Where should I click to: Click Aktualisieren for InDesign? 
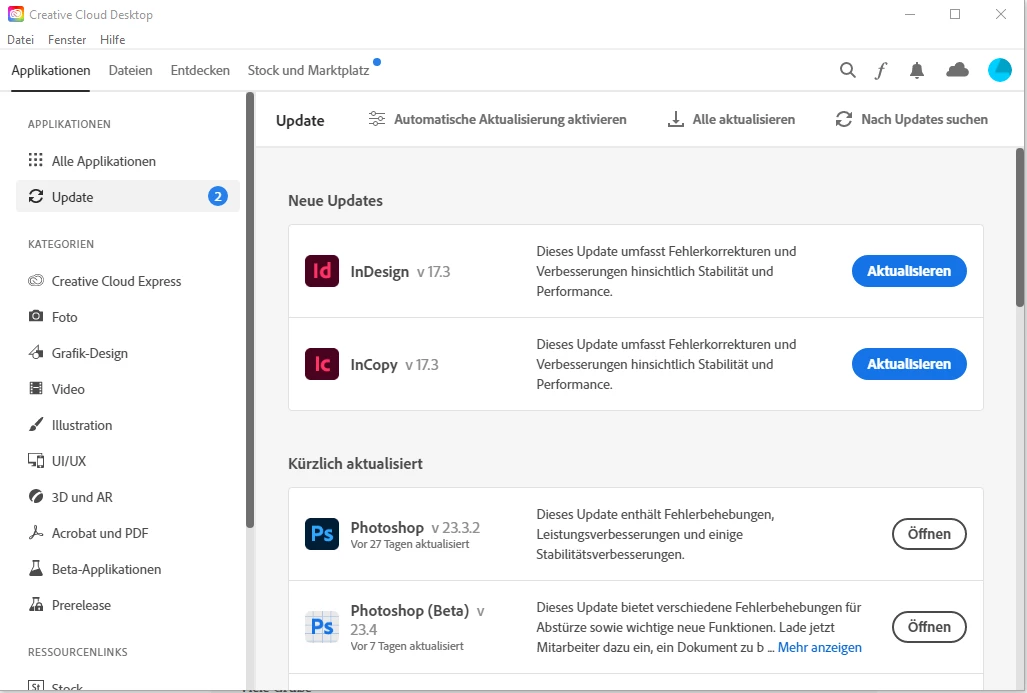tap(909, 271)
